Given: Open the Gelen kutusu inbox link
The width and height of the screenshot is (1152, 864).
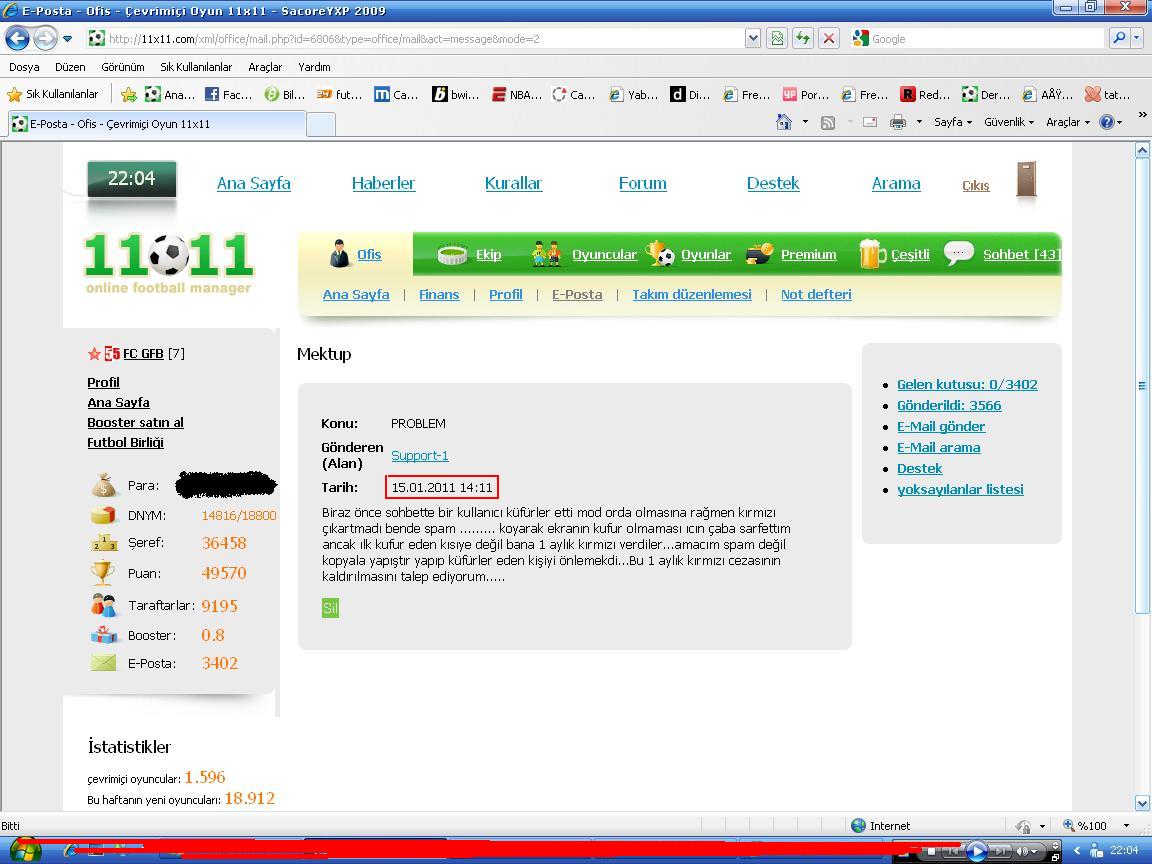Looking at the screenshot, I should tap(966, 384).
